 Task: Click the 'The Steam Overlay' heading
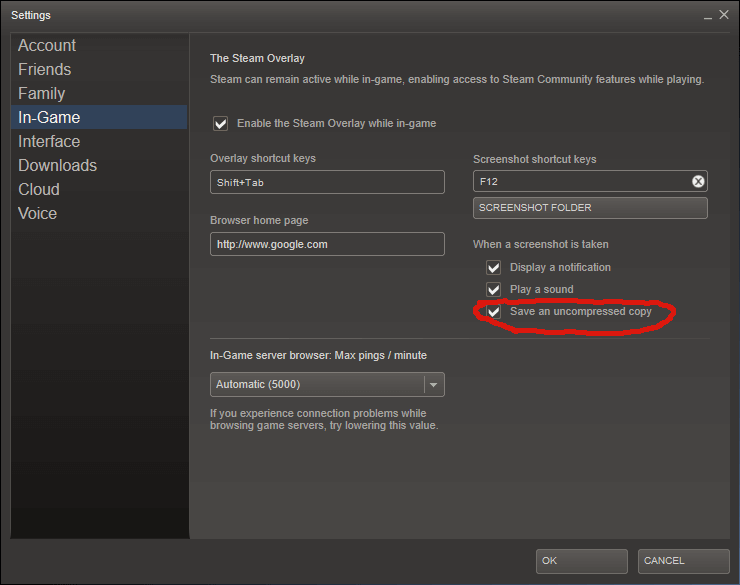click(257, 58)
